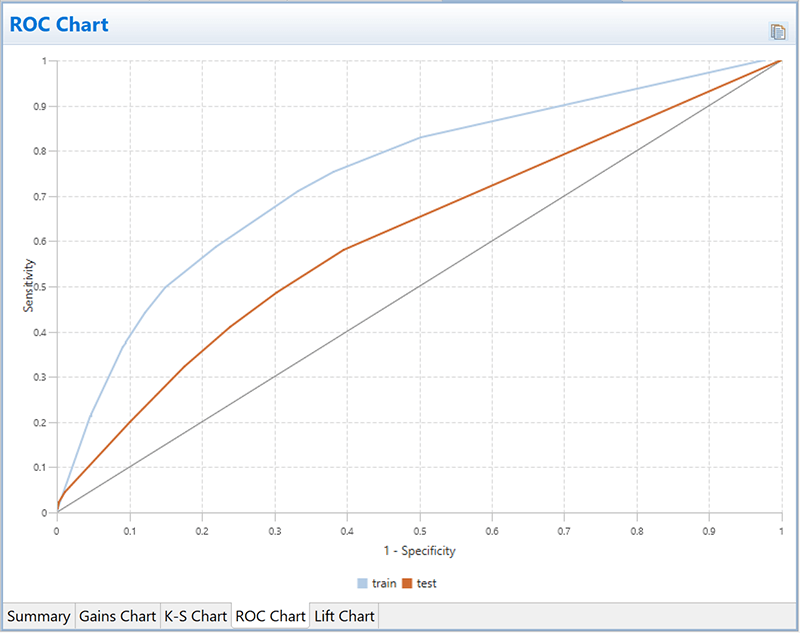The height and width of the screenshot is (633, 800).
Task: Open the Gains Chart tab
Action: pyautogui.click(x=117, y=616)
